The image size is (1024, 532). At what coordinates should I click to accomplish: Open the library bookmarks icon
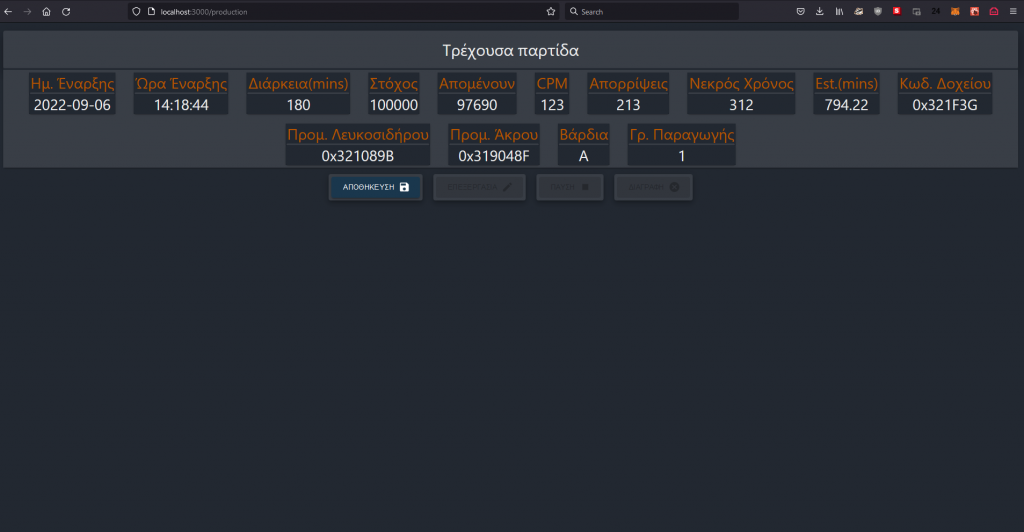pyautogui.click(x=839, y=11)
